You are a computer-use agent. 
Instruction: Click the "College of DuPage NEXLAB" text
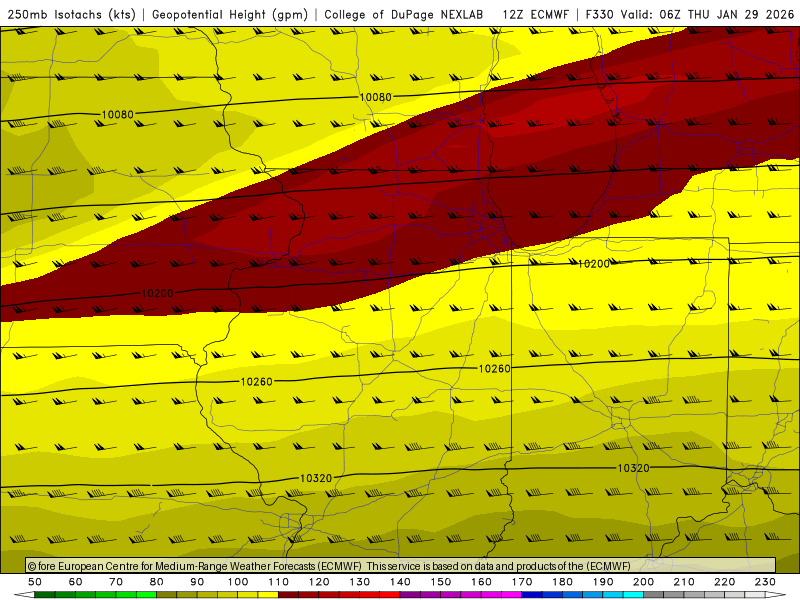tap(404, 15)
